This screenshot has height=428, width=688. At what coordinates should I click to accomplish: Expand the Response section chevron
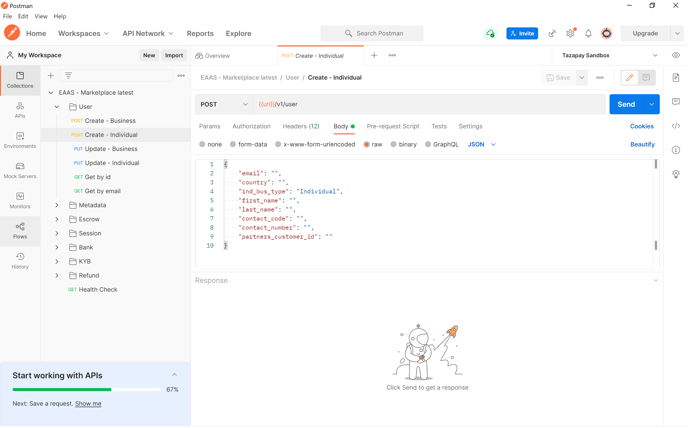[x=656, y=281]
